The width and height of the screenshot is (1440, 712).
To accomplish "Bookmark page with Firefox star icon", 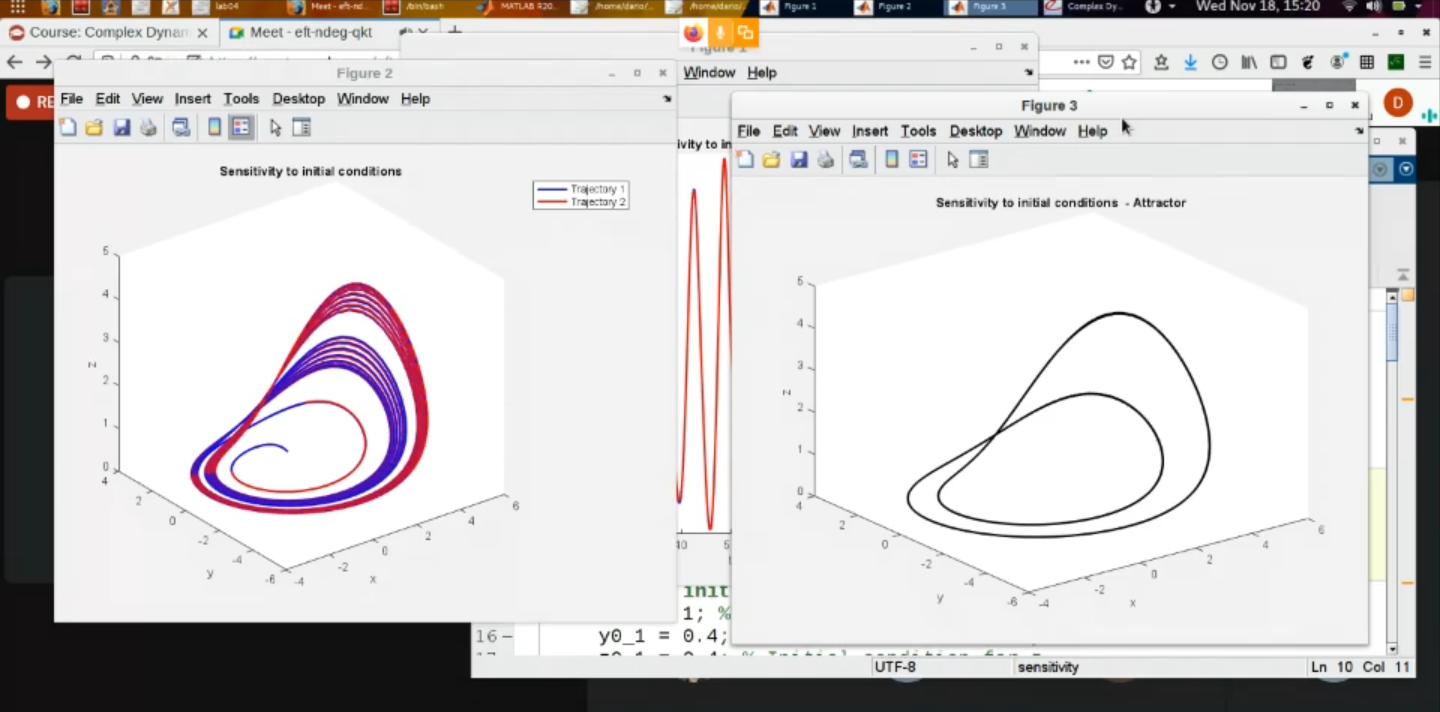I will click(x=1129, y=62).
